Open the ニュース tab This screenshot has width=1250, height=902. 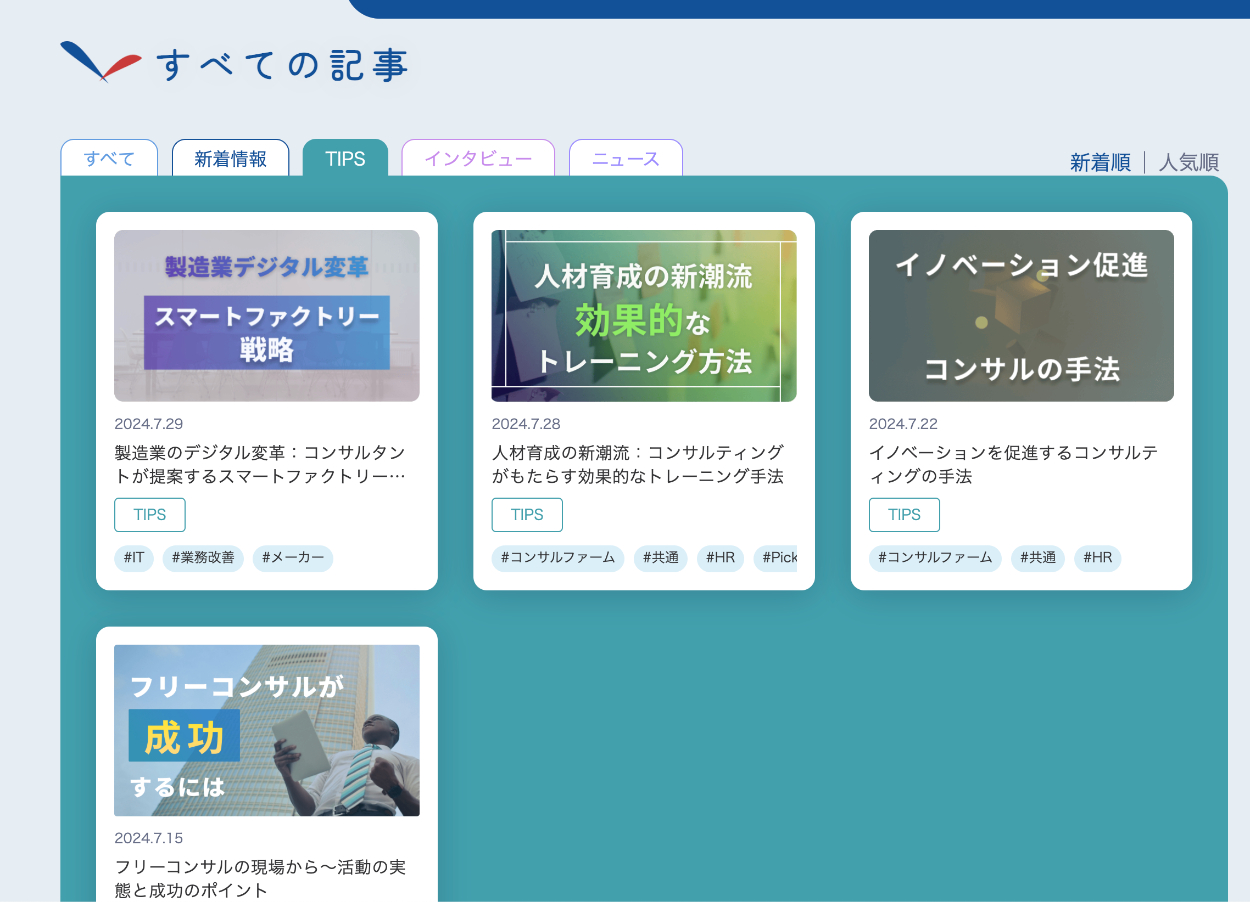tap(626, 159)
